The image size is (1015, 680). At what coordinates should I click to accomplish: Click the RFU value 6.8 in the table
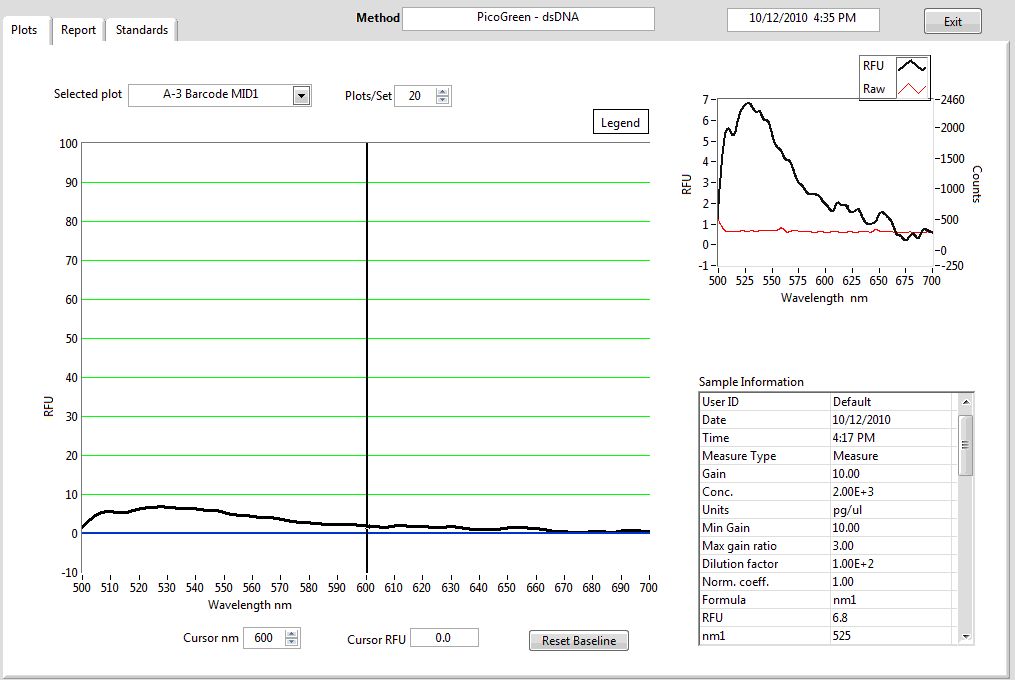point(840,618)
